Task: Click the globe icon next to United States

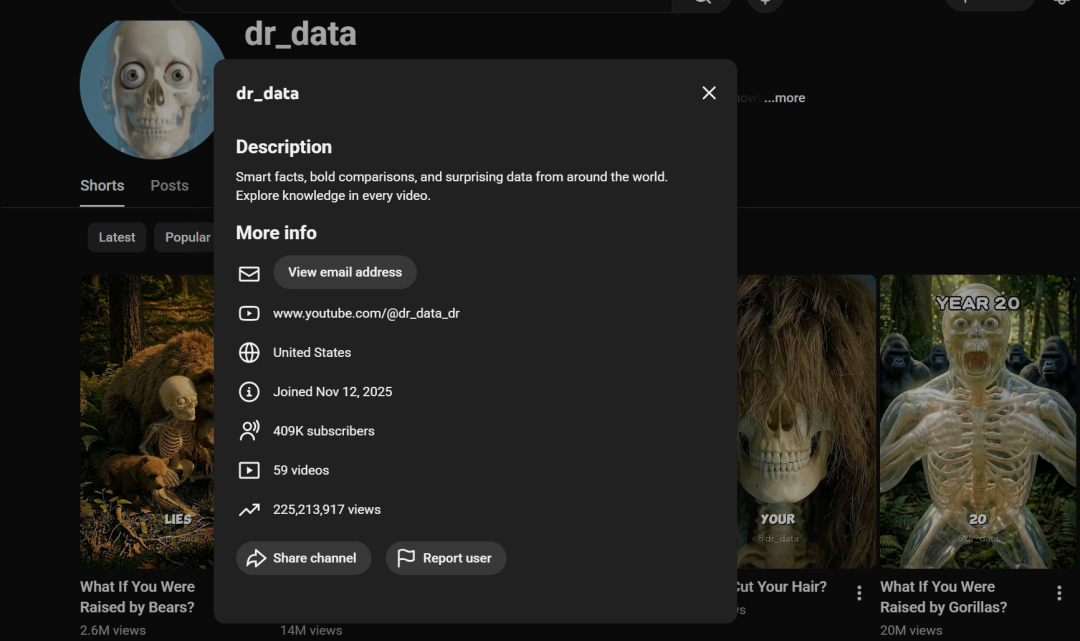Action: click(249, 353)
